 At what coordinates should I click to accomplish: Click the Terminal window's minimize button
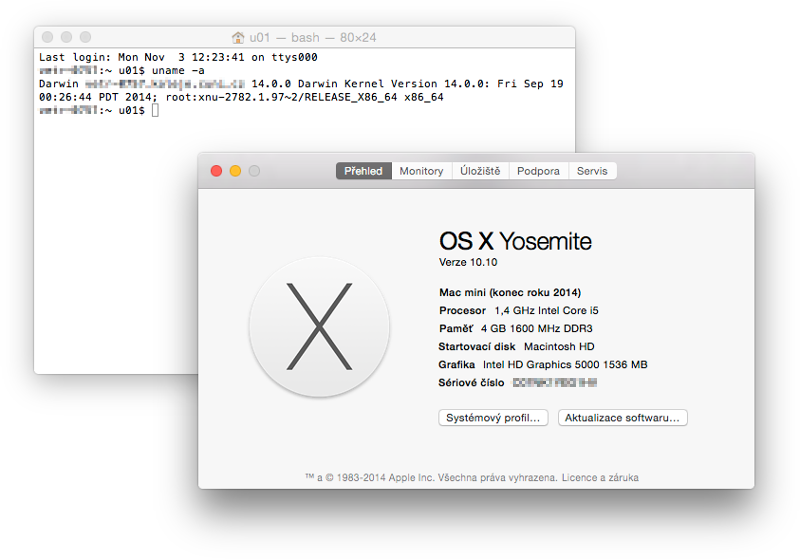click(66, 37)
